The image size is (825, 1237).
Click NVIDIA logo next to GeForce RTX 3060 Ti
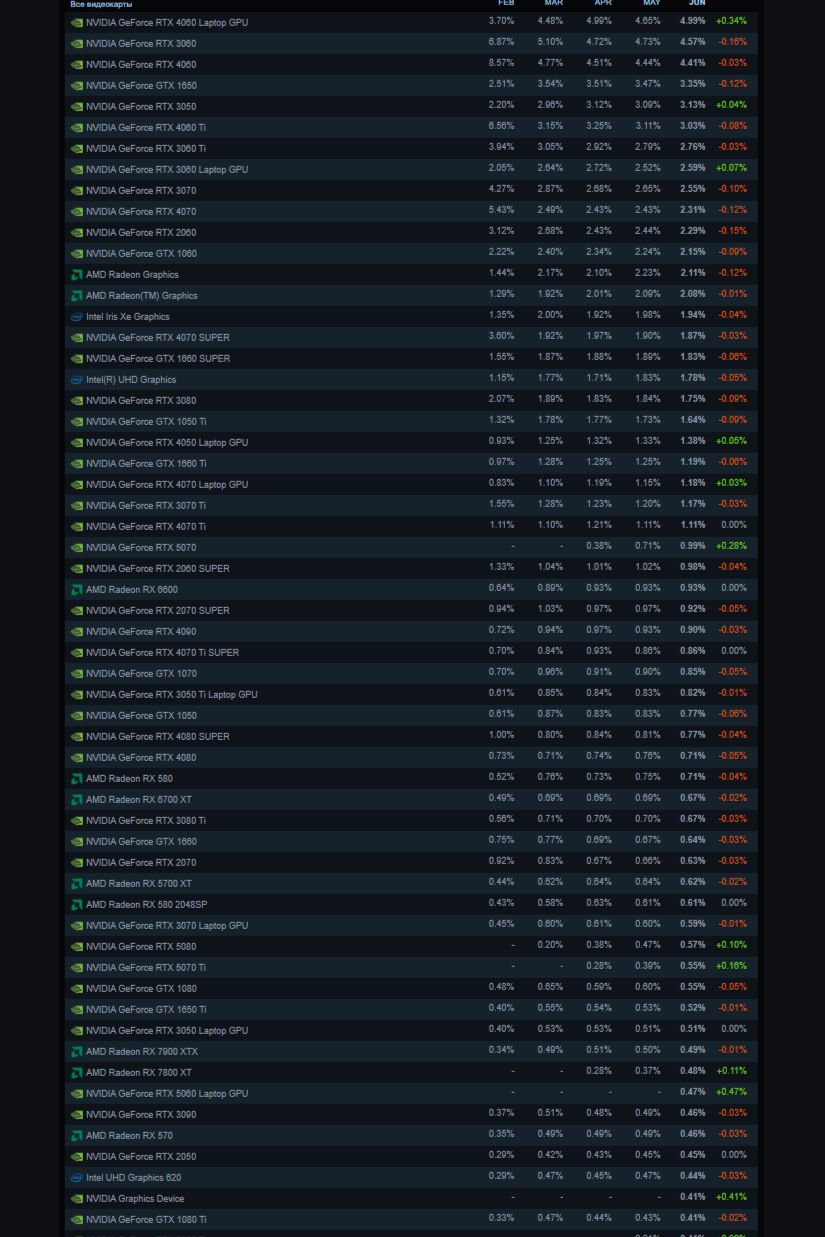pyautogui.click(x=77, y=148)
